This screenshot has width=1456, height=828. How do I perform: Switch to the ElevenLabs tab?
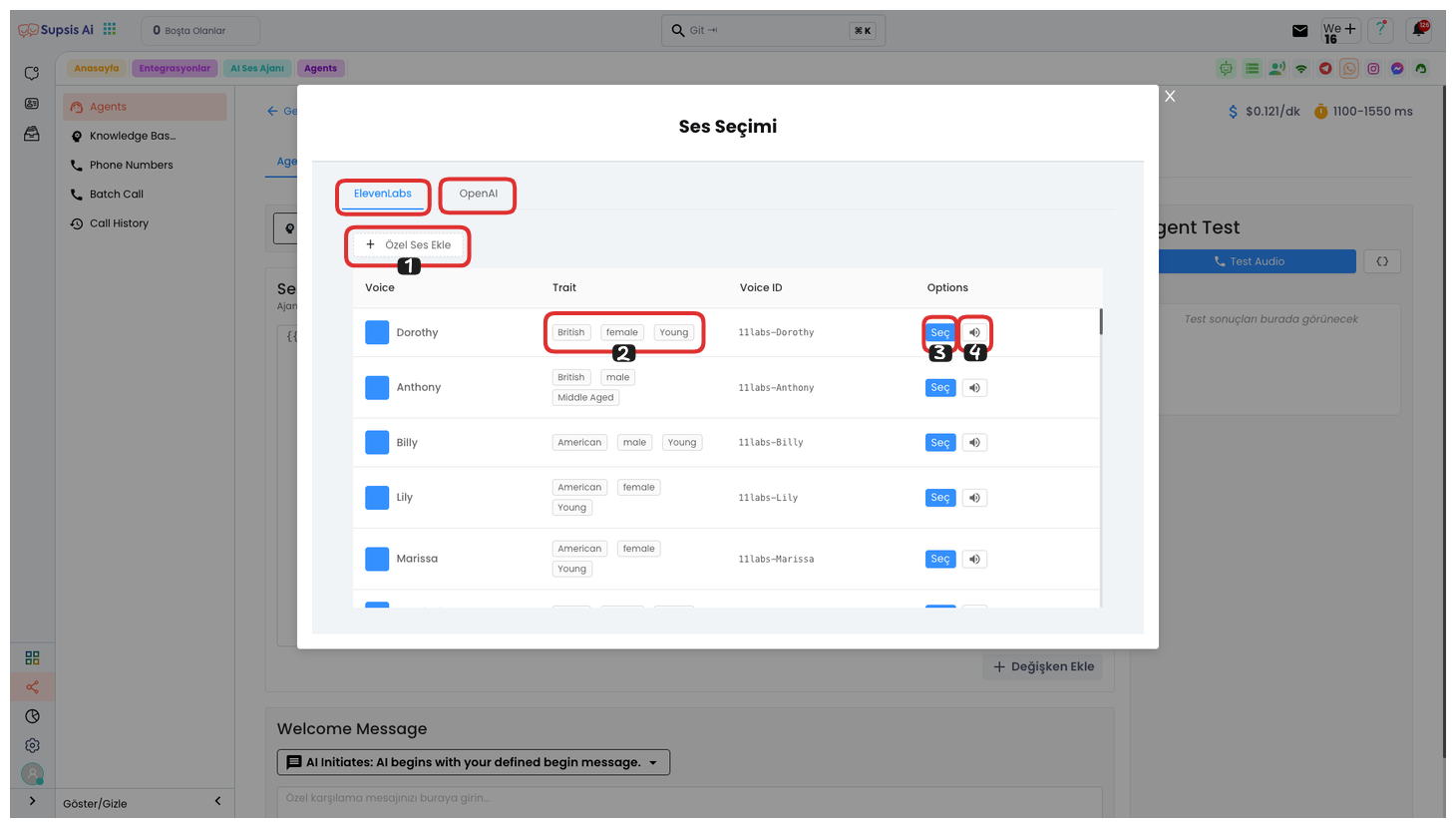382,194
